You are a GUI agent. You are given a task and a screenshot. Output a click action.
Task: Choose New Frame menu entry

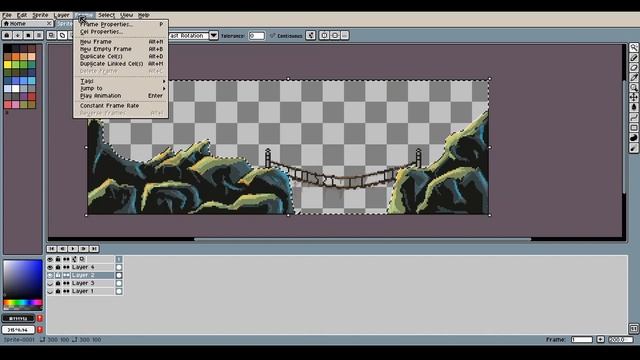121,42
